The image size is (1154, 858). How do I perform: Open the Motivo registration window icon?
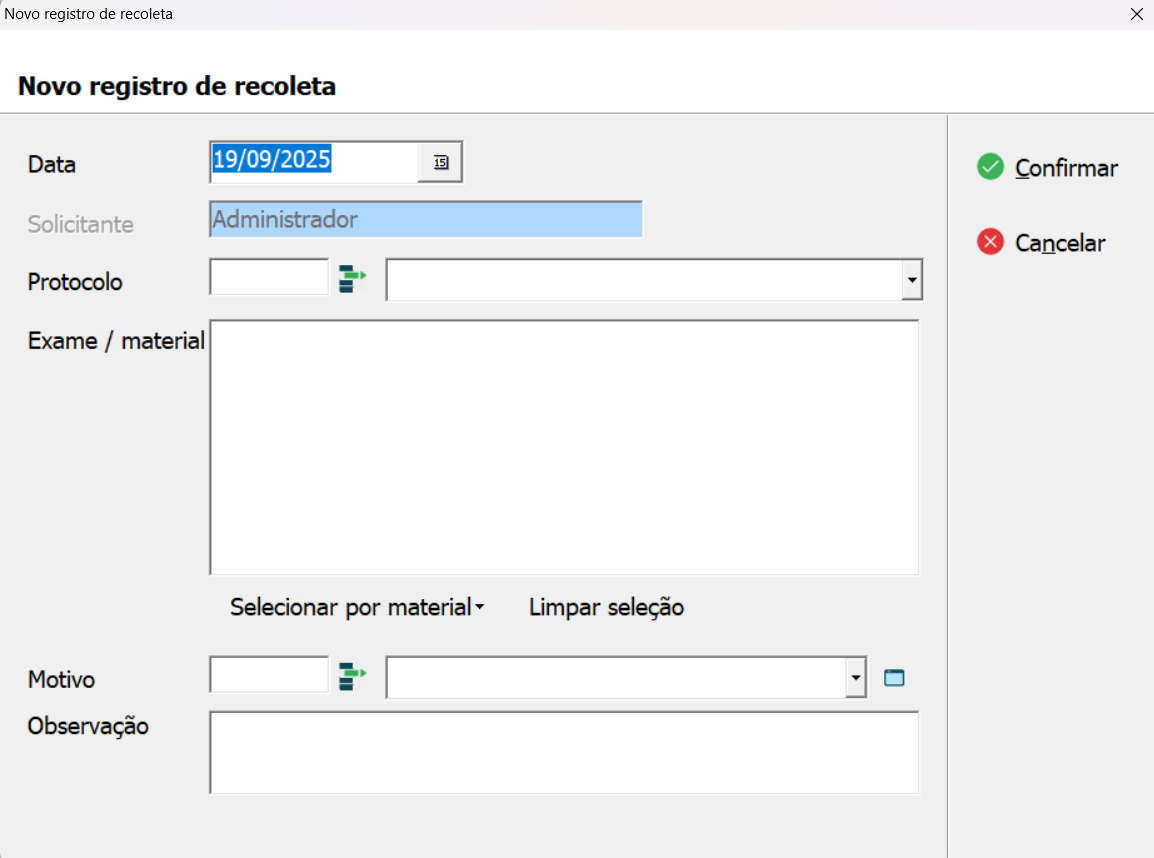point(893,678)
